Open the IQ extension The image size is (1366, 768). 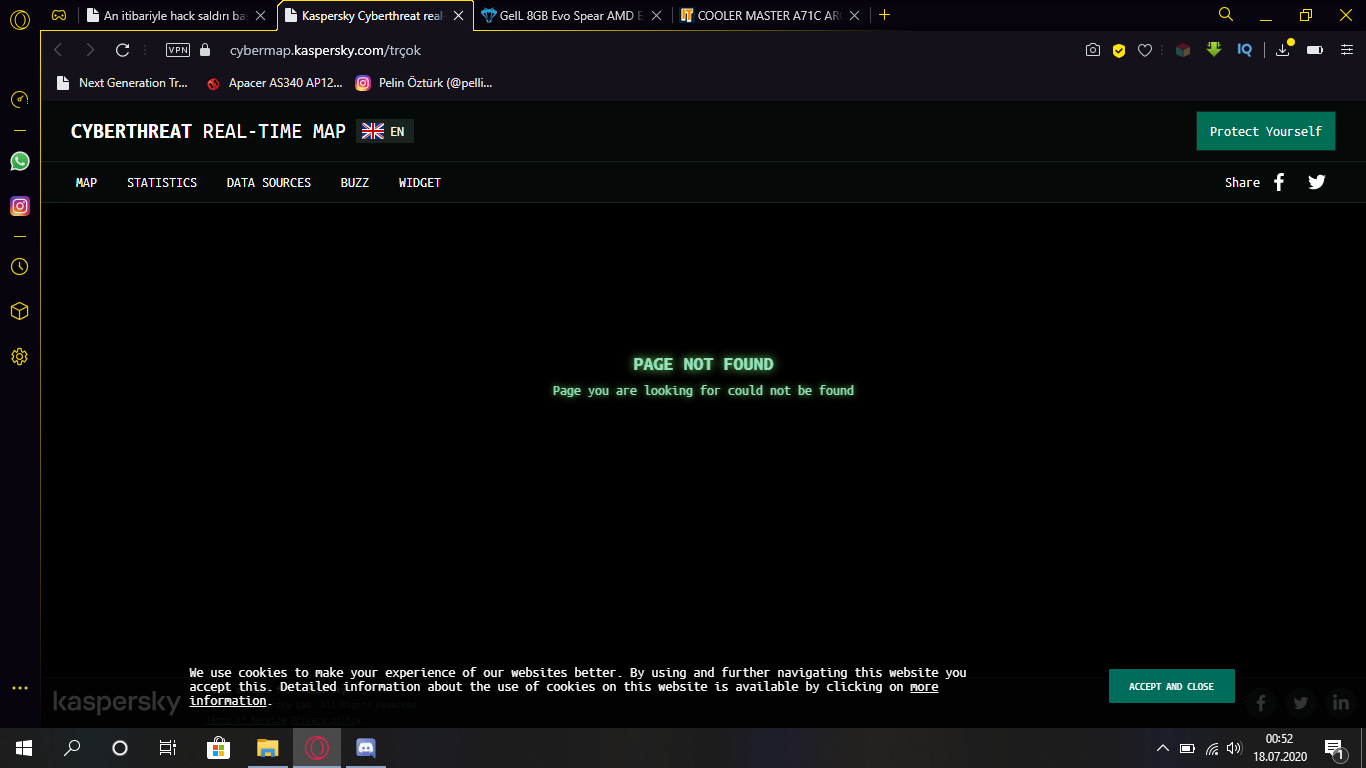(1245, 50)
